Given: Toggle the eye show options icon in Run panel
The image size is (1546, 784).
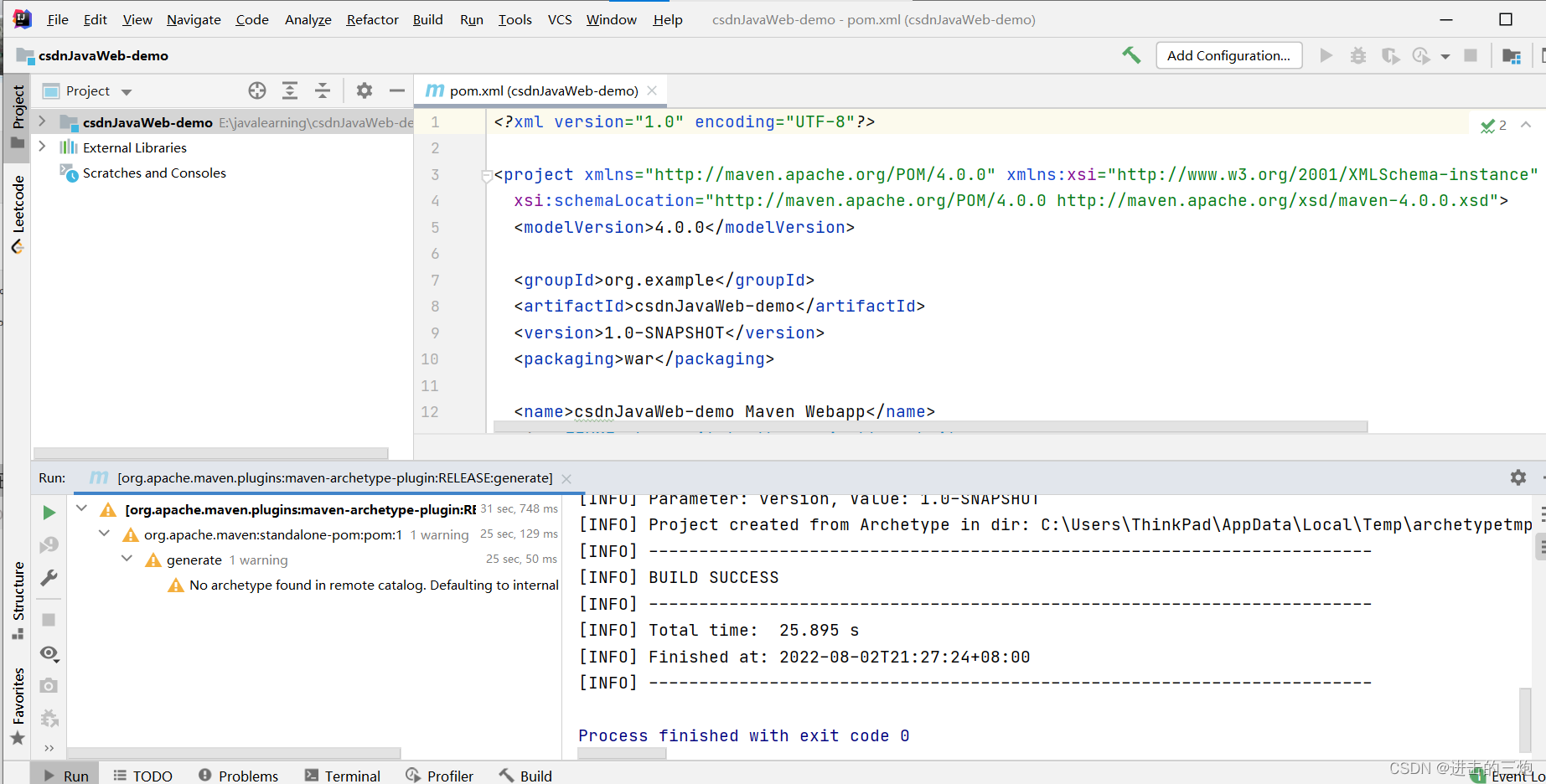Looking at the screenshot, I should [x=49, y=652].
